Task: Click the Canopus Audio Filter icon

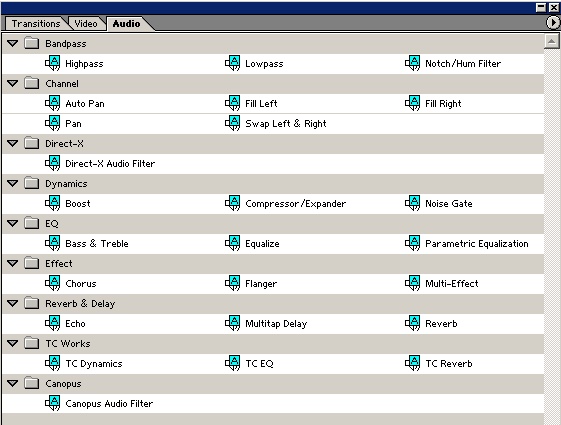Action: [53, 403]
